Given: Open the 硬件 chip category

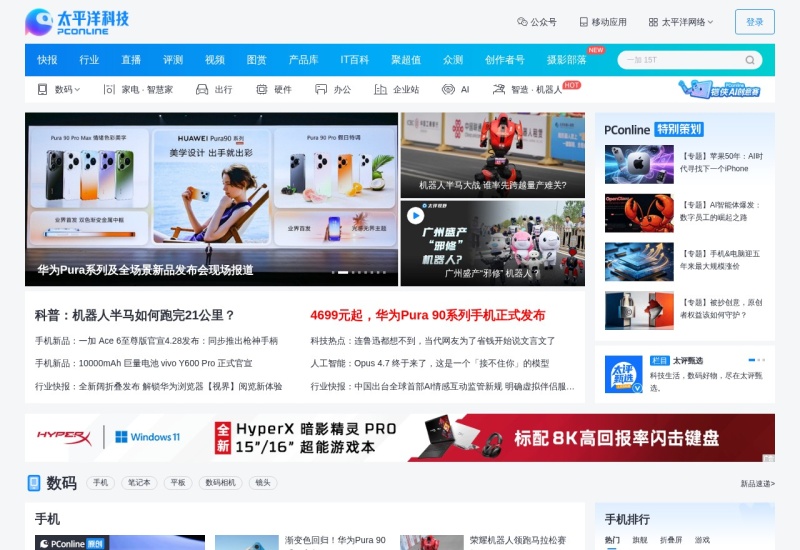Looking at the screenshot, I should tap(274, 89).
